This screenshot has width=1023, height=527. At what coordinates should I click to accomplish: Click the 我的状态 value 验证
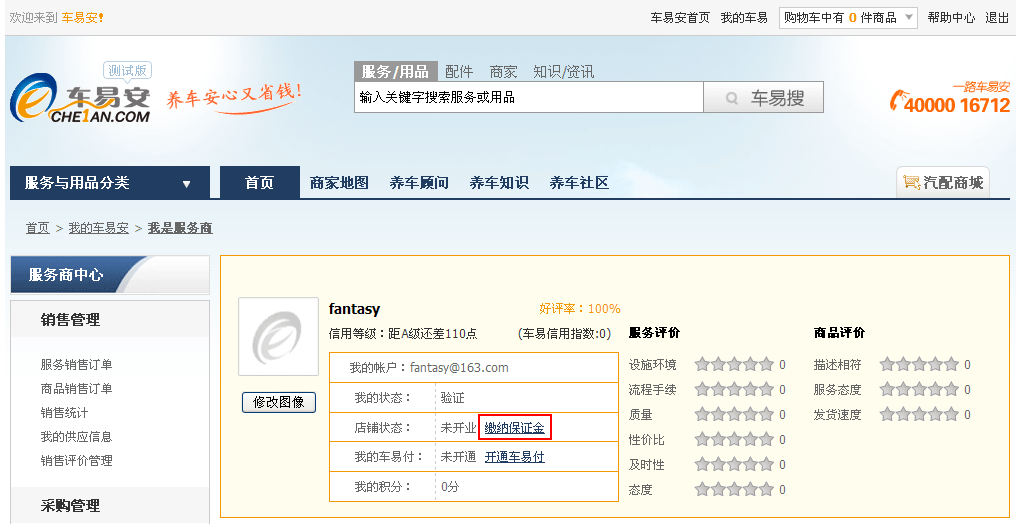[453, 398]
